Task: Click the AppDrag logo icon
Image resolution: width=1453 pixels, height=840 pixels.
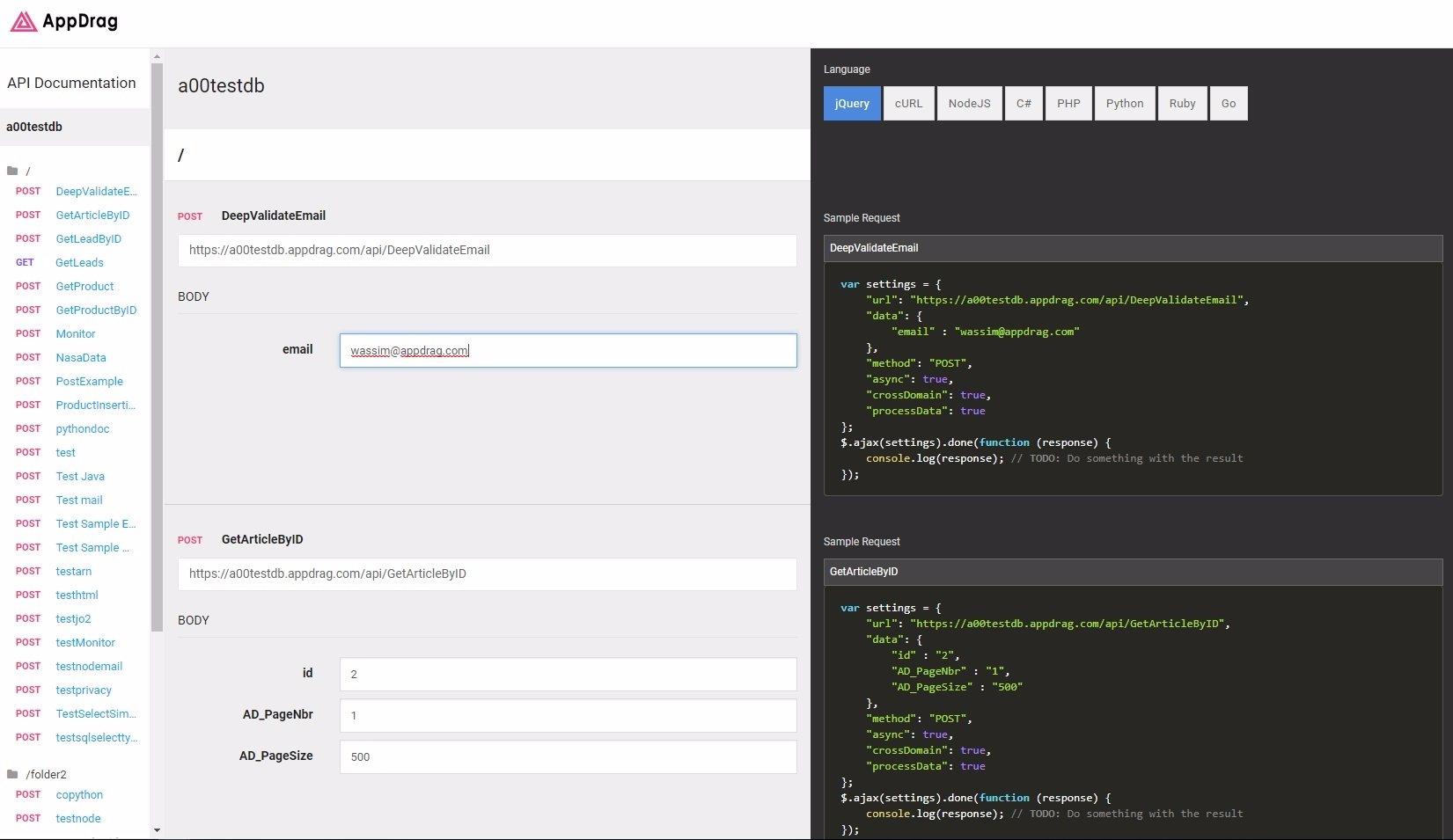Action: (x=24, y=21)
